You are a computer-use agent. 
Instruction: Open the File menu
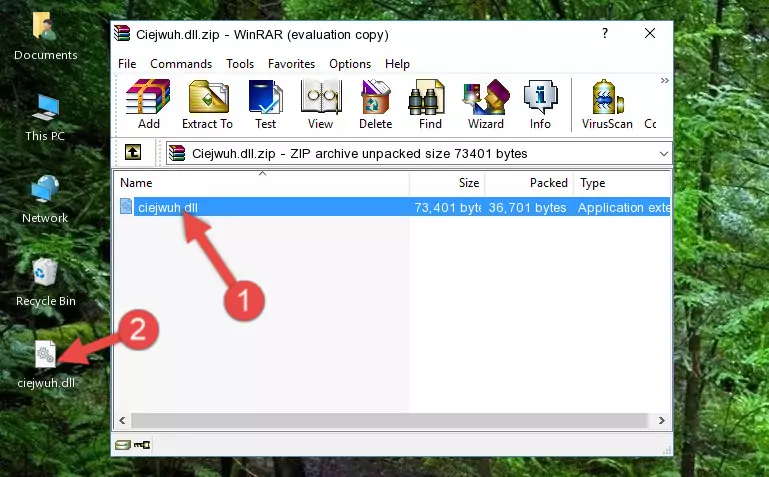[x=127, y=64]
